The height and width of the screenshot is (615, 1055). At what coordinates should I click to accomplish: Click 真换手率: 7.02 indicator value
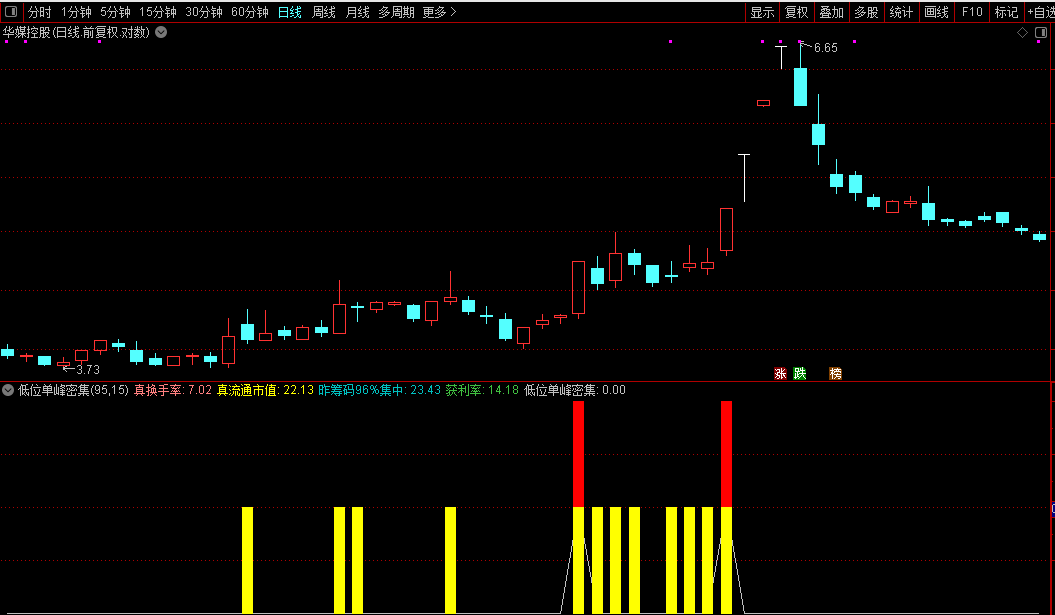pos(173,390)
